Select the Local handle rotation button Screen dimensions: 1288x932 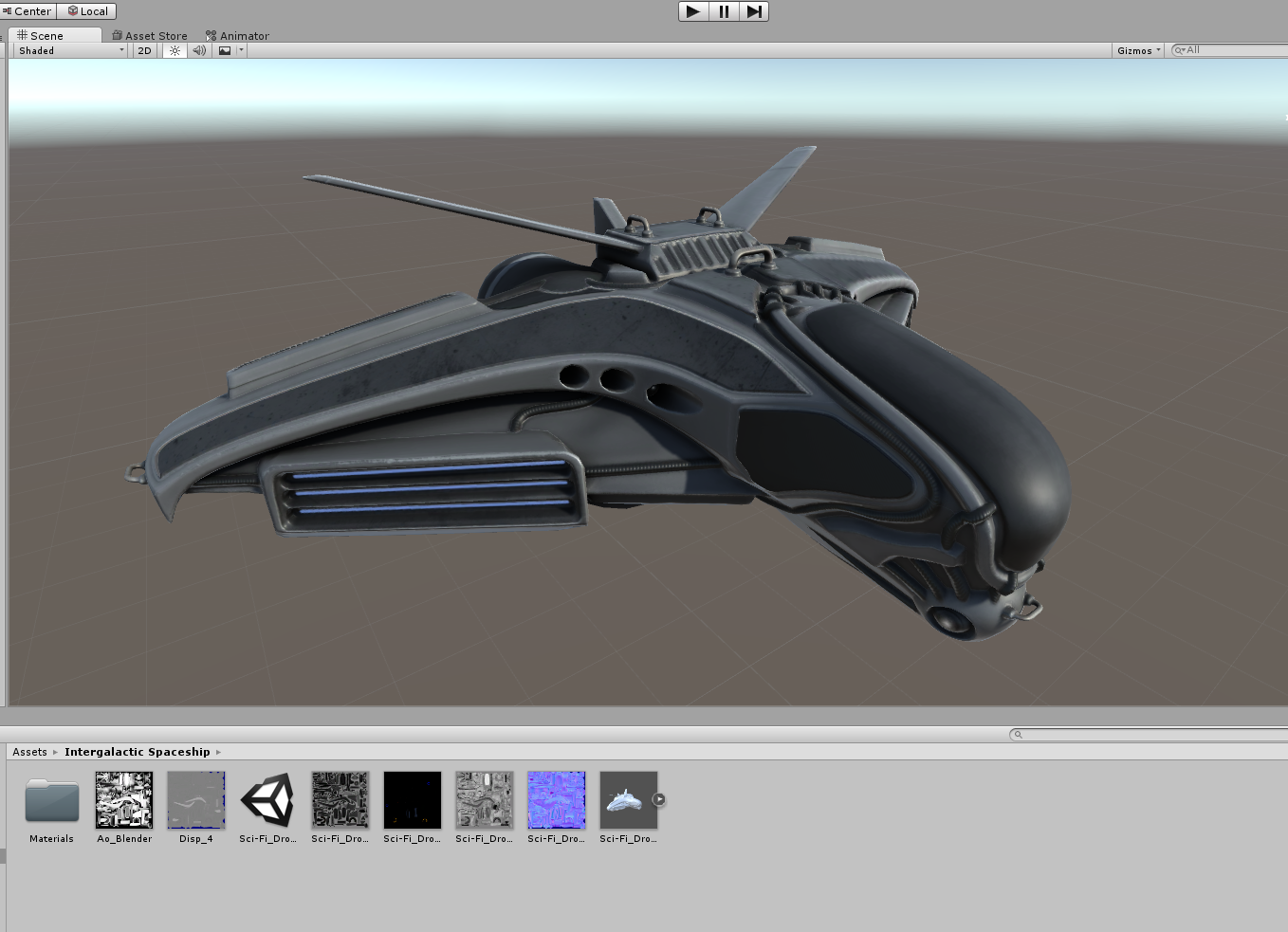pyautogui.click(x=86, y=10)
